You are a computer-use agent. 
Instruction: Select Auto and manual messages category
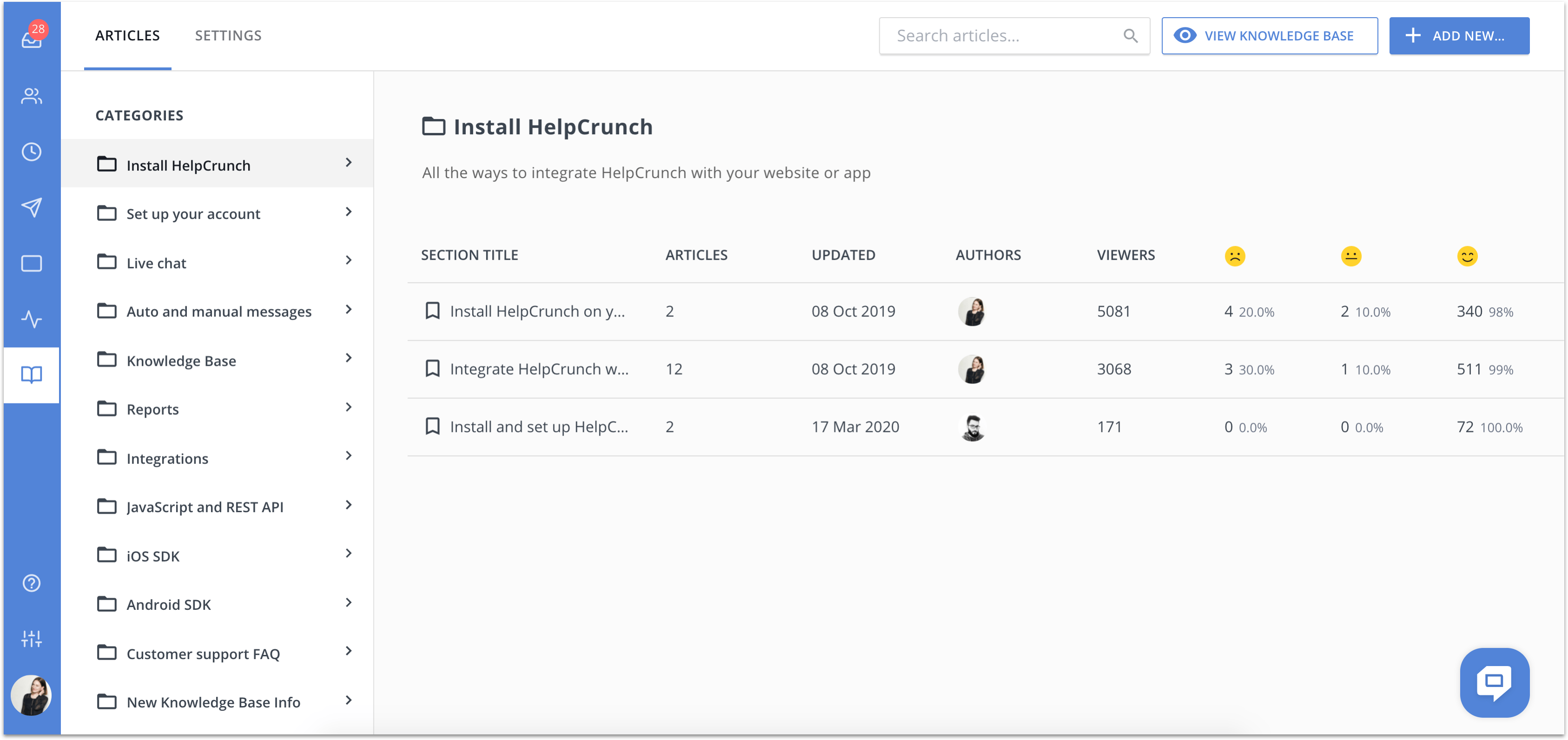pyautogui.click(x=217, y=311)
